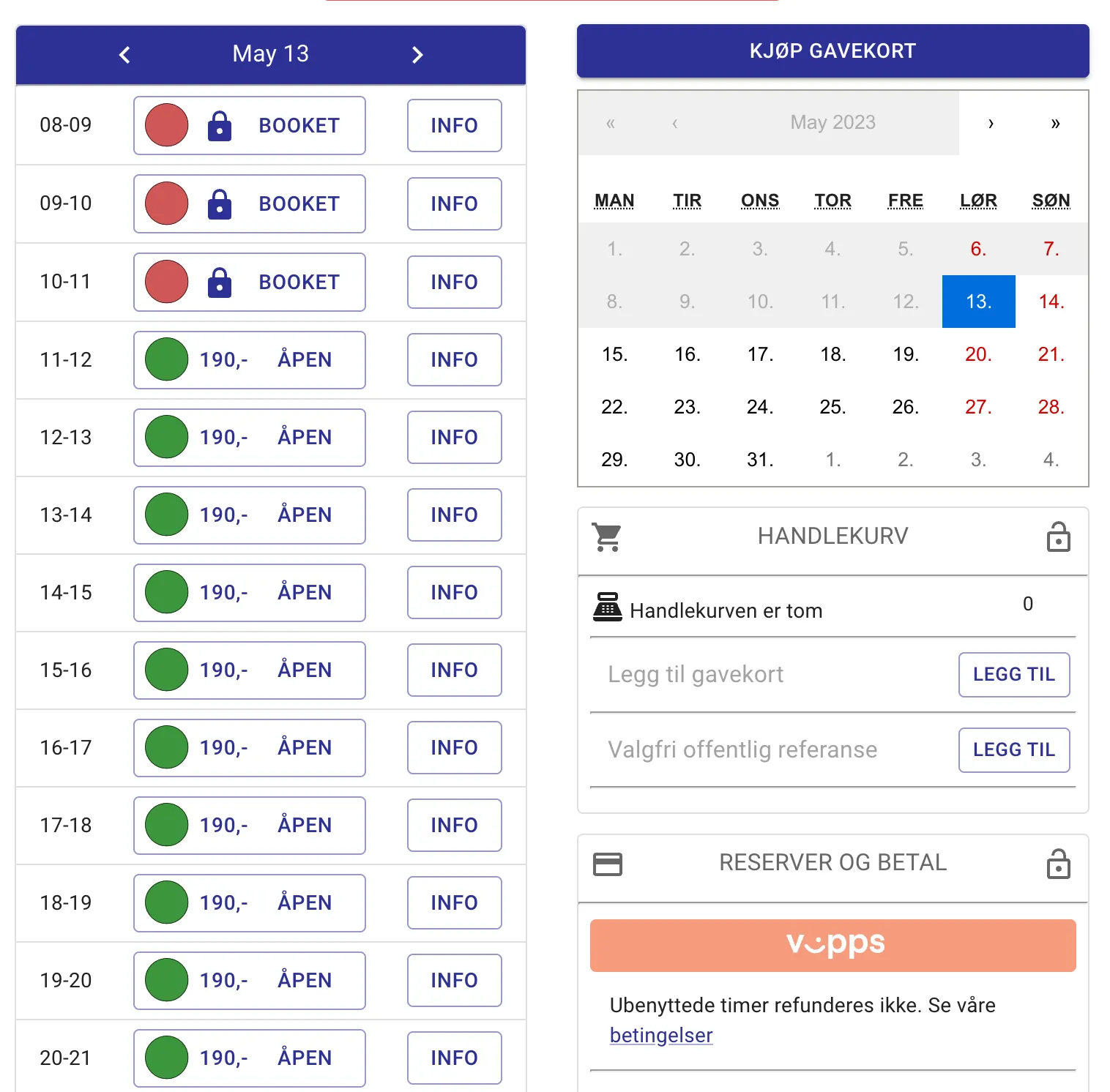Open the betingelser link
This screenshot has height=1092, width=1110.
(660, 1035)
